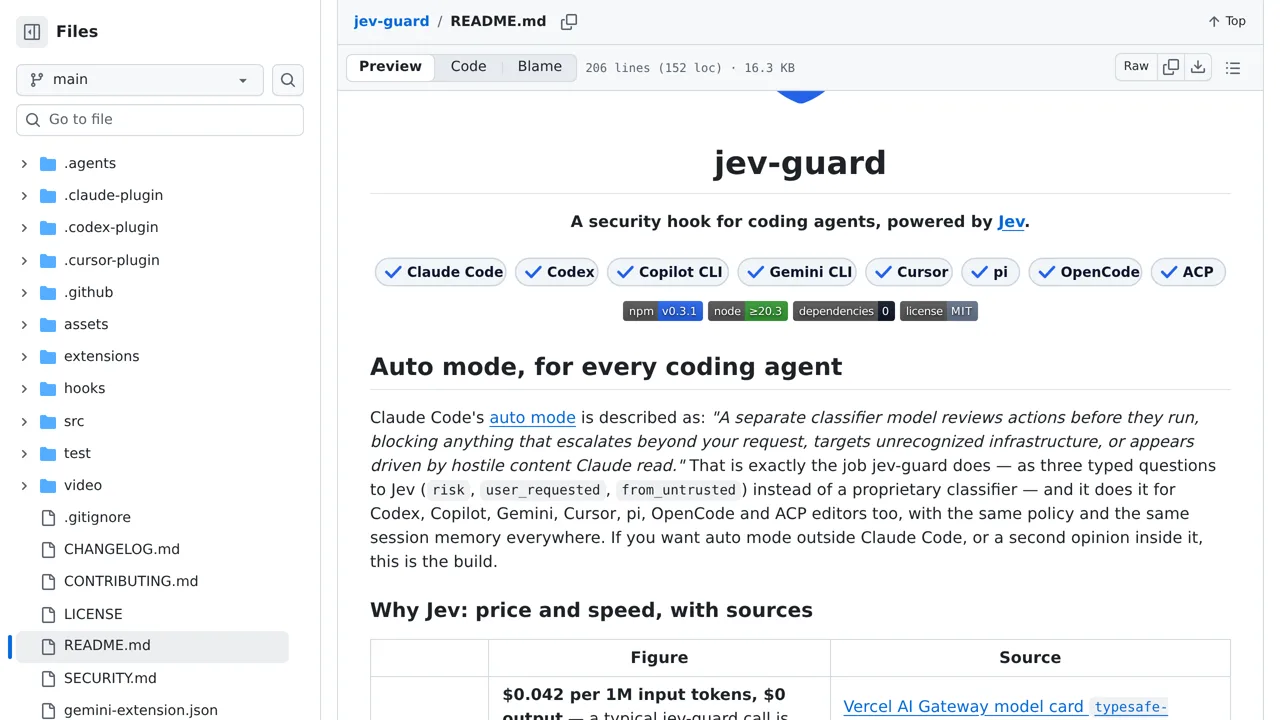The width and height of the screenshot is (1280, 720).
Task: Open the hooks folder icon
Action: (x=48, y=388)
